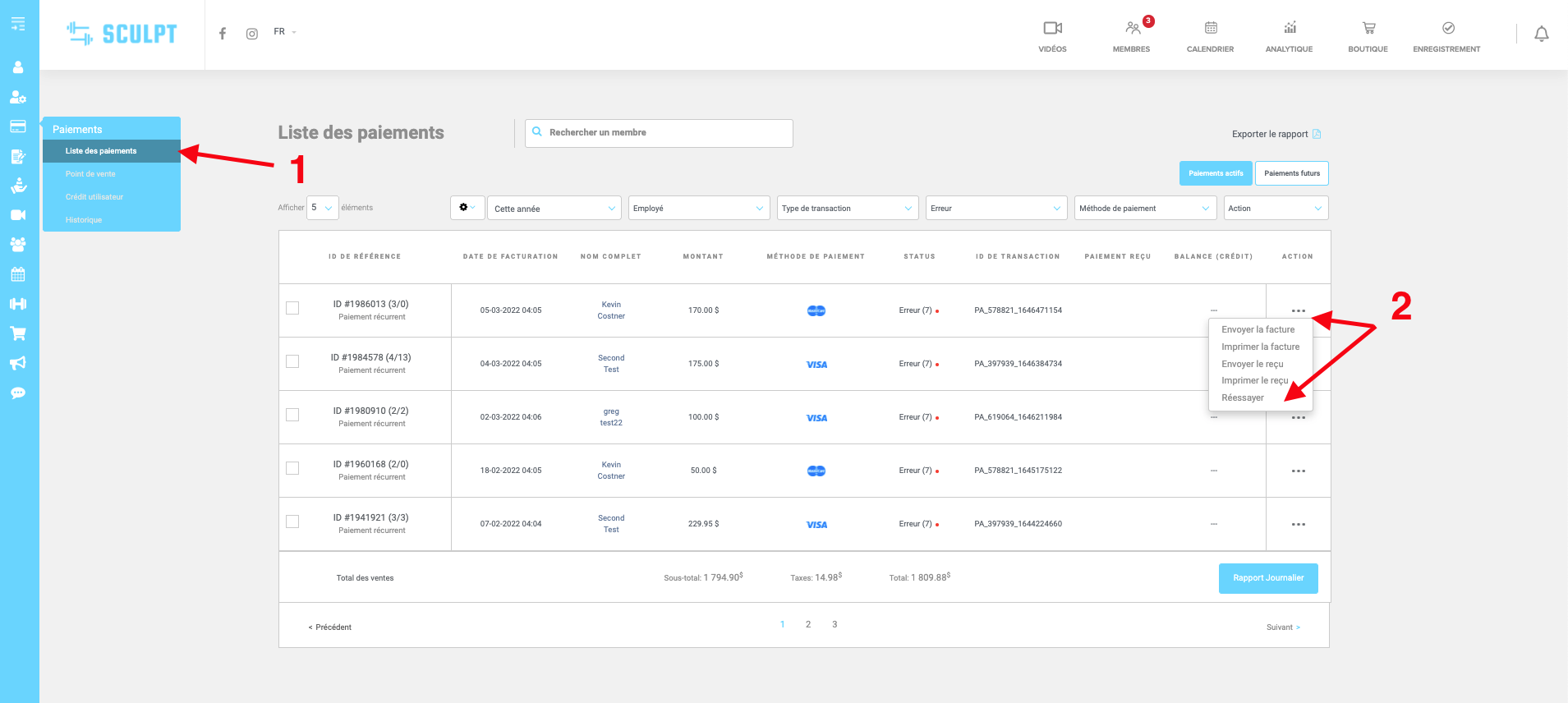
Task: Switch to Paiements actifs view
Action: tap(1216, 173)
